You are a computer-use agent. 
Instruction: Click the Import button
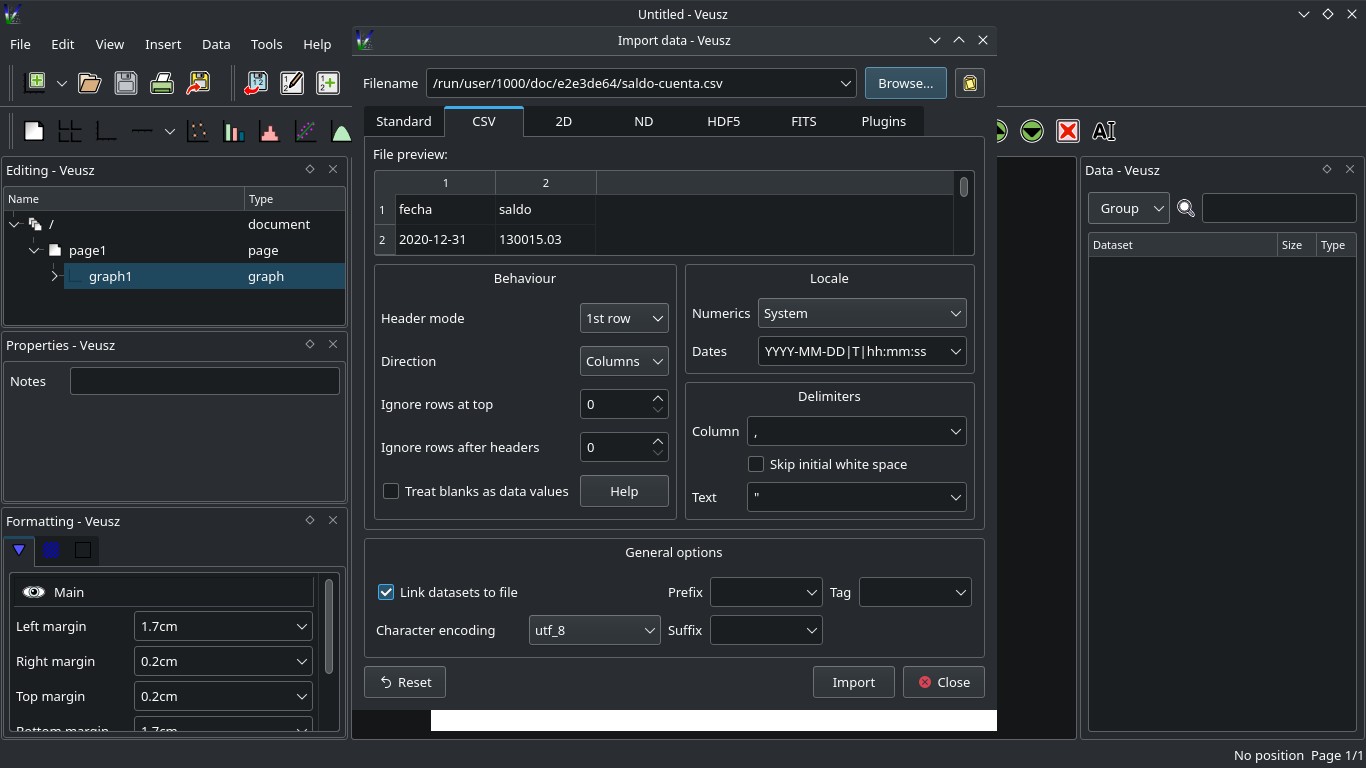coord(854,682)
